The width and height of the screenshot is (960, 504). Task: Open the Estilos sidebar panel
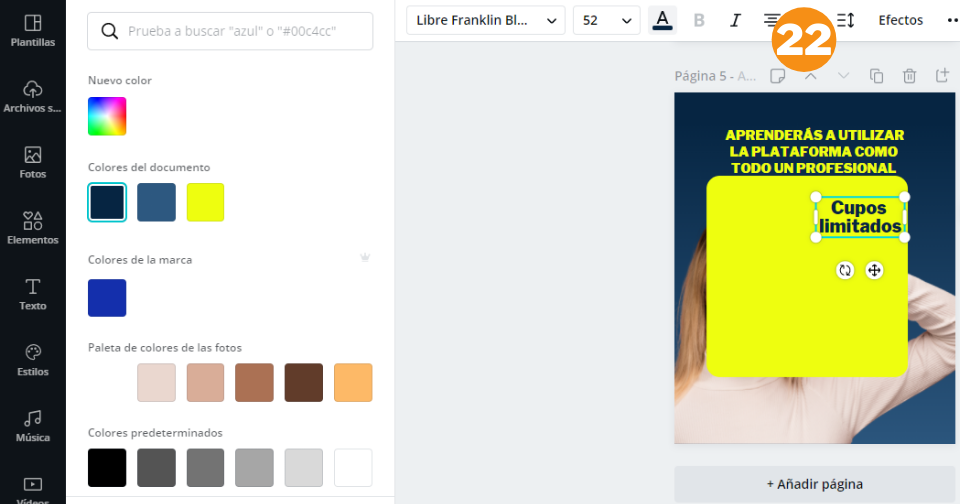(32, 360)
